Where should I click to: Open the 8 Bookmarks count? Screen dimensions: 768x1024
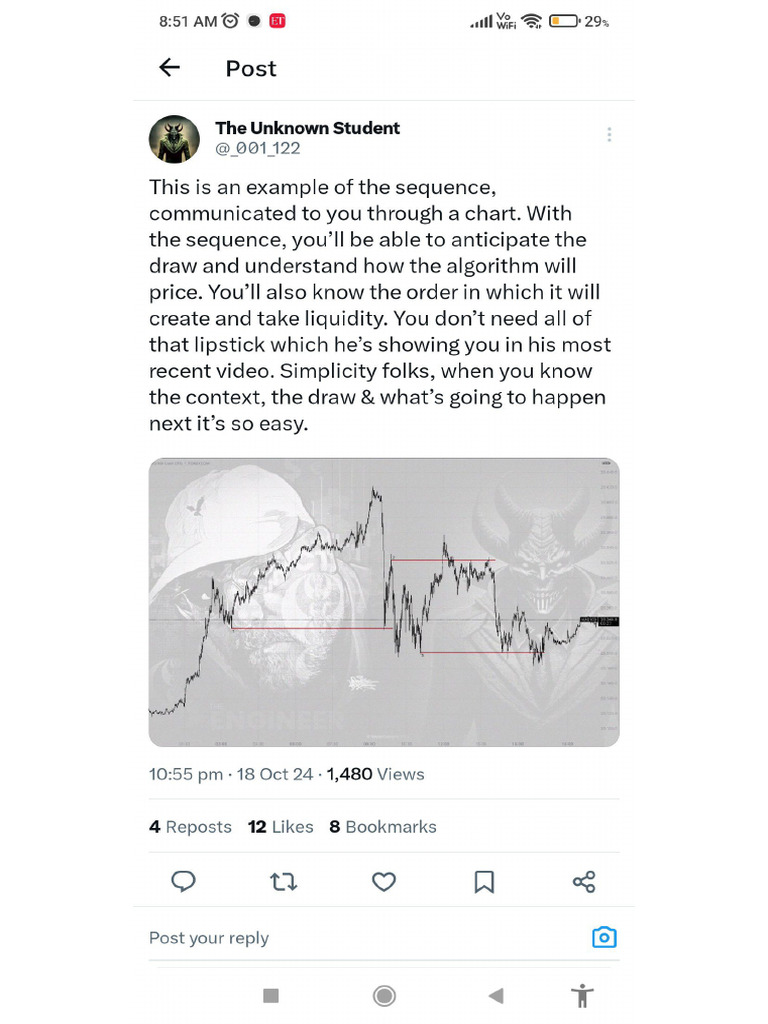tap(383, 827)
